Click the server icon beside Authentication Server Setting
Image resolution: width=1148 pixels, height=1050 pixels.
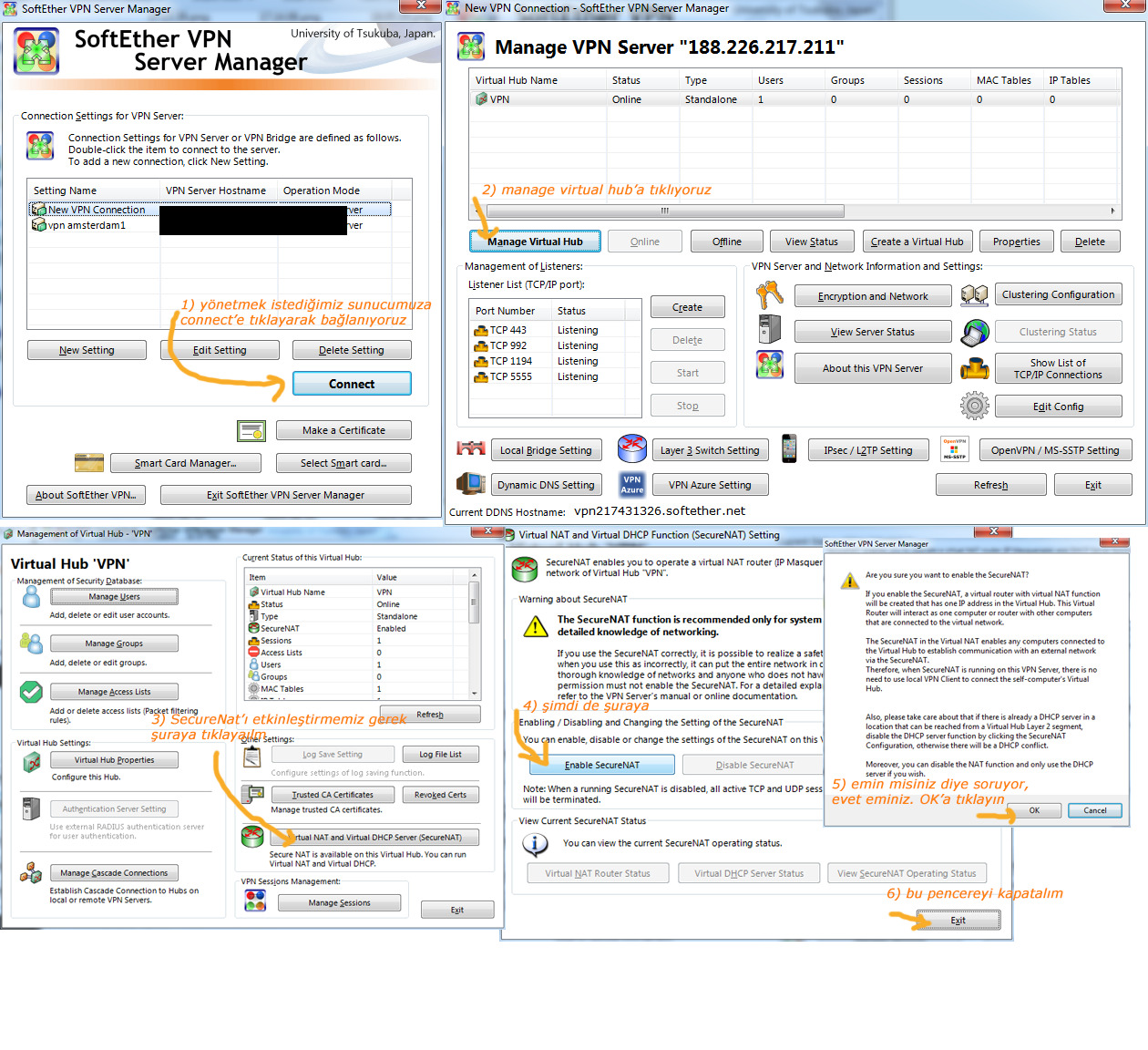tap(31, 808)
